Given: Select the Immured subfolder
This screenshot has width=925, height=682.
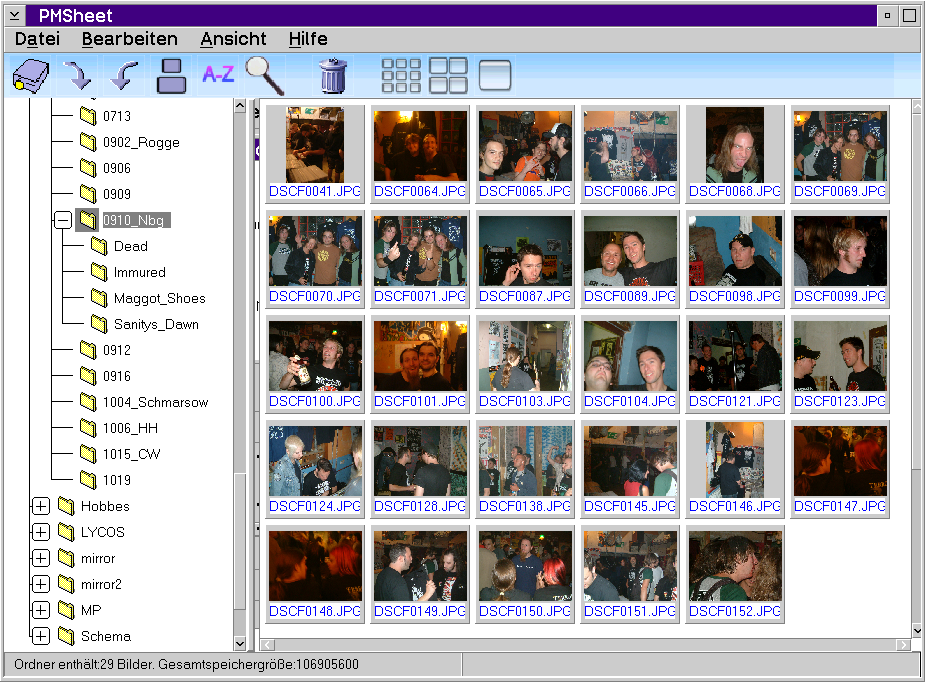Looking at the screenshot, I should pos(139,272).
